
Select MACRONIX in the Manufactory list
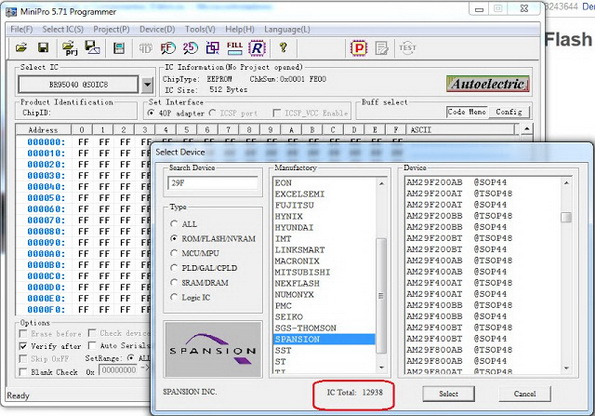point(324,261)
